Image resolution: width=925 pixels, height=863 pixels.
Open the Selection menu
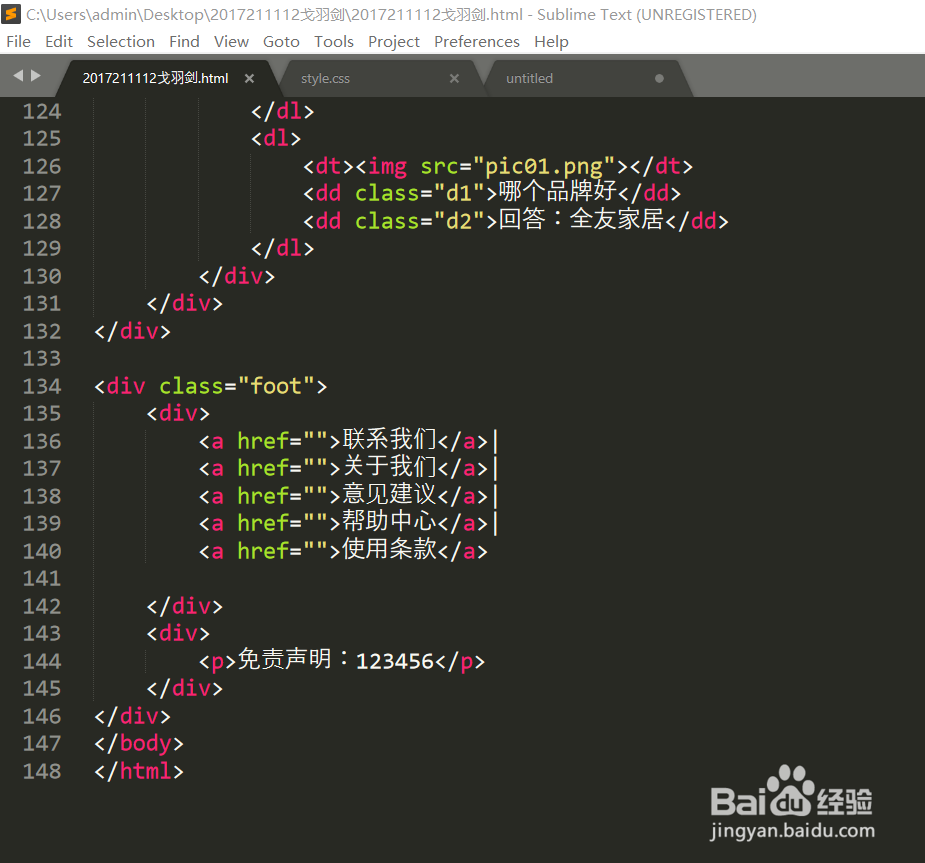(x=121, y=42)
